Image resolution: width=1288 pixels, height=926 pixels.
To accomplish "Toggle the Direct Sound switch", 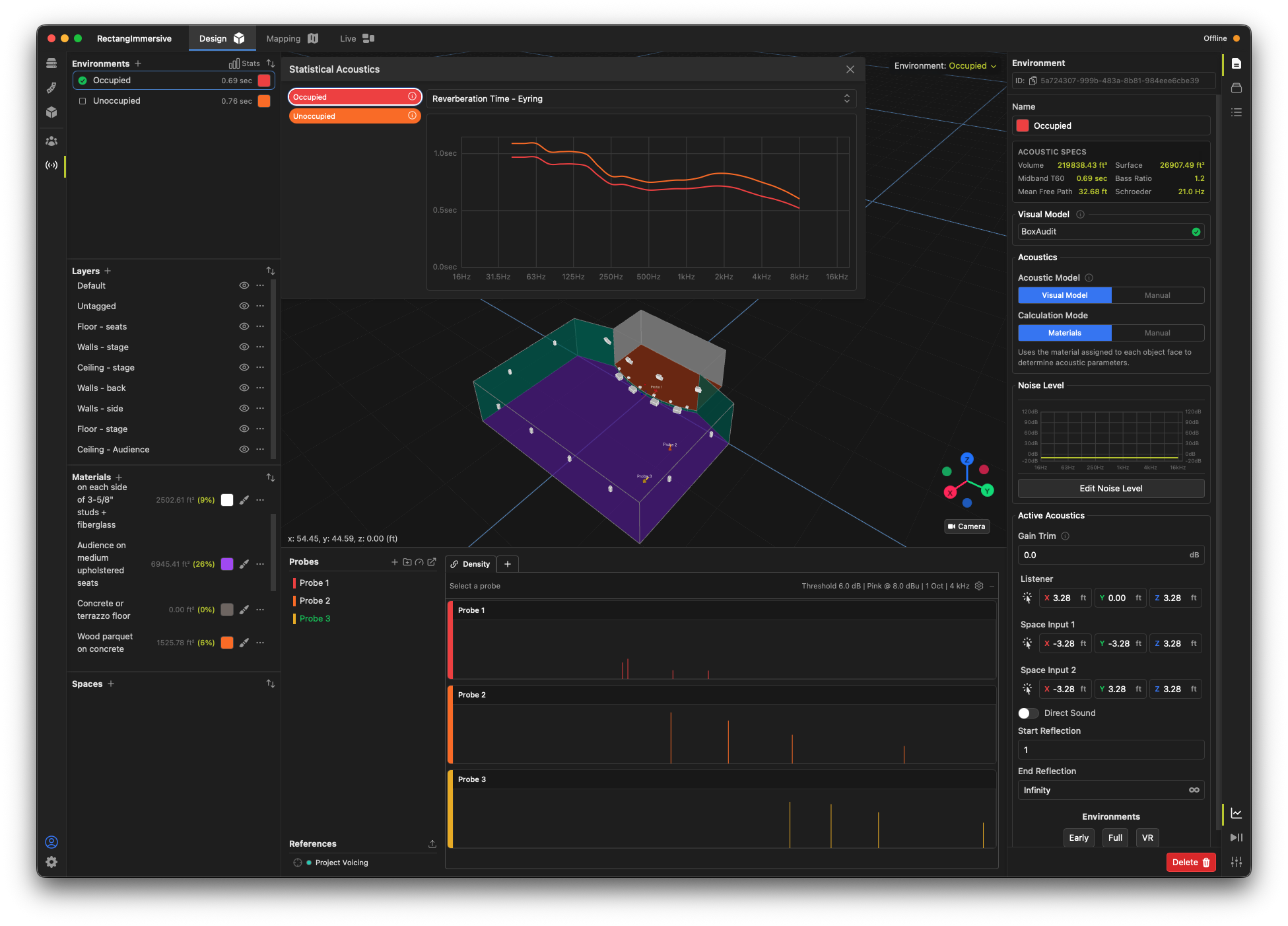I will (x=1028, y=713).
